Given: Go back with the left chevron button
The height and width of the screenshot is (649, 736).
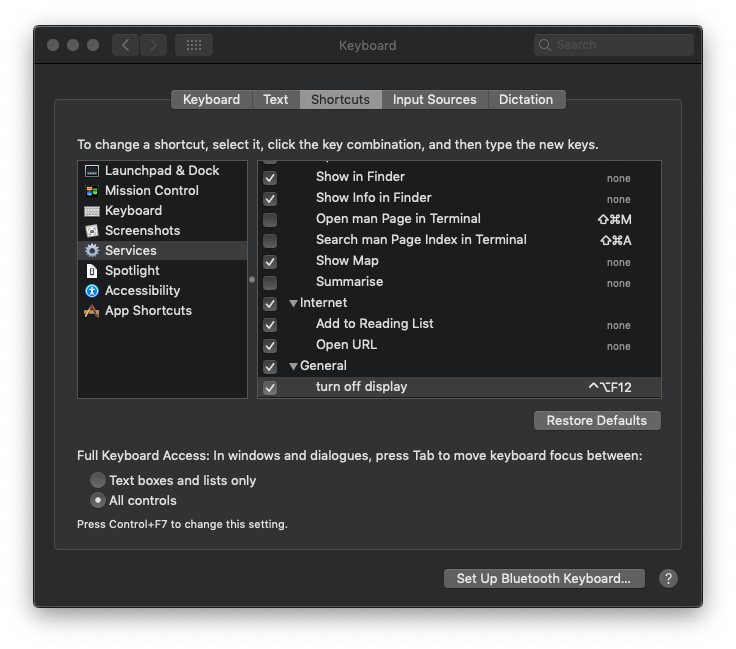Looking at the screenshot, I should coord(125,45).
